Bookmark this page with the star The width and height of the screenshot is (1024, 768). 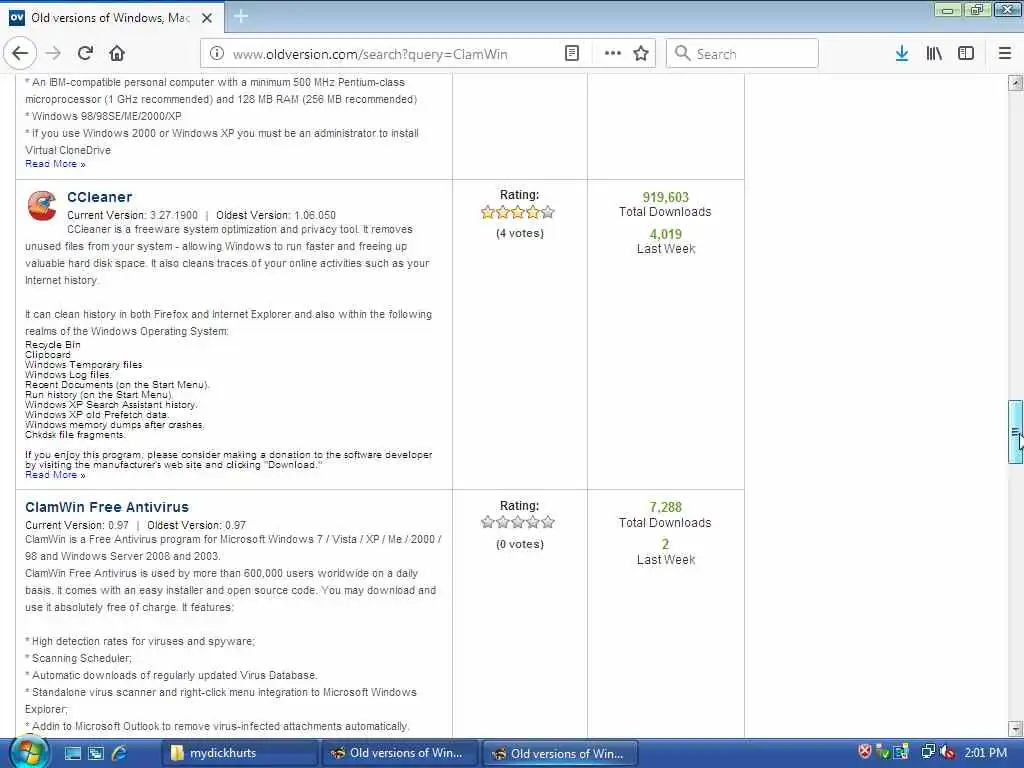[x=641, y=54]
